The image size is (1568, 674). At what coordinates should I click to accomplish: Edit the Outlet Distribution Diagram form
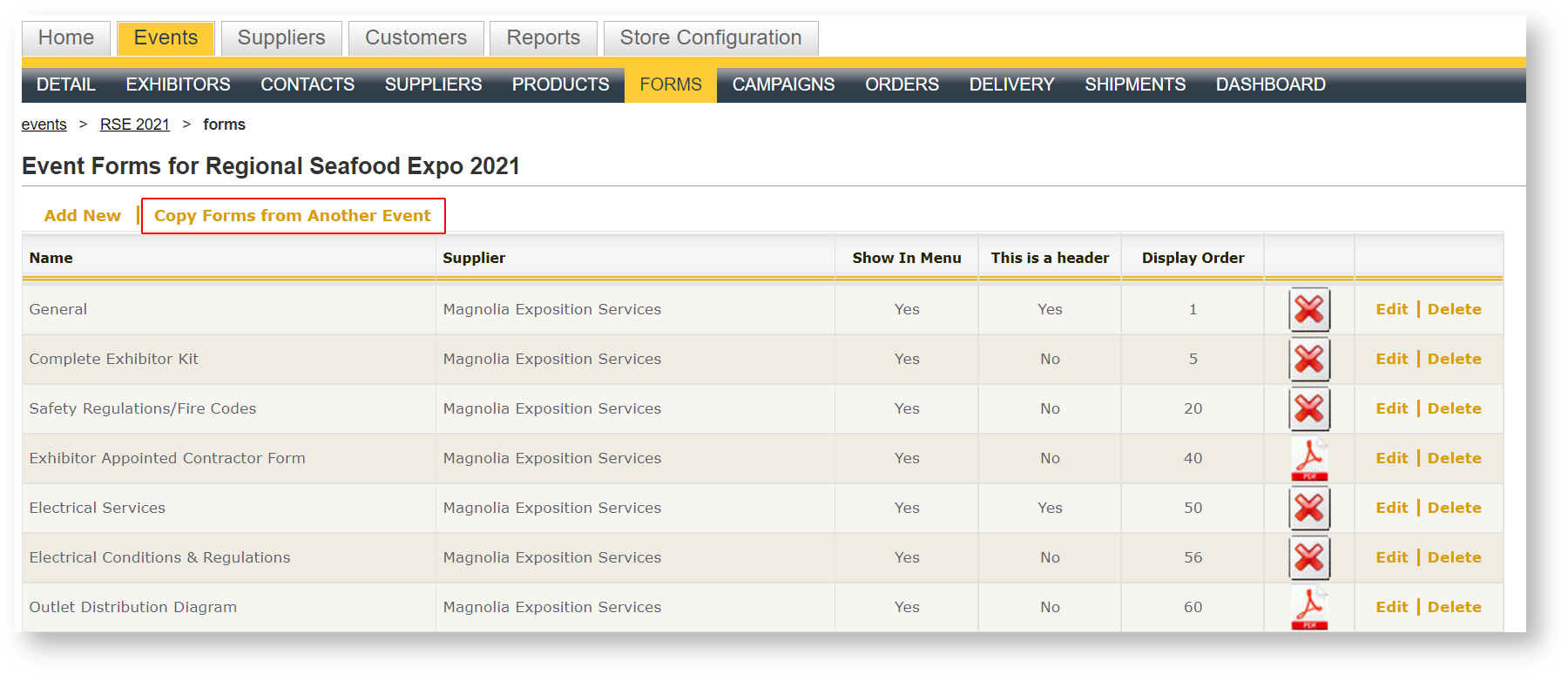point(1391,607)
